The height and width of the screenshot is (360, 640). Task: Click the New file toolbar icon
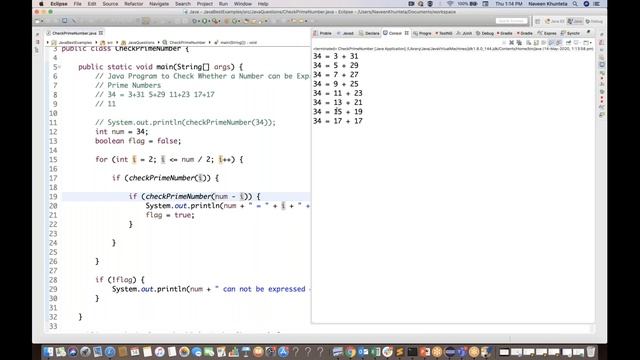tap(37, 21)
